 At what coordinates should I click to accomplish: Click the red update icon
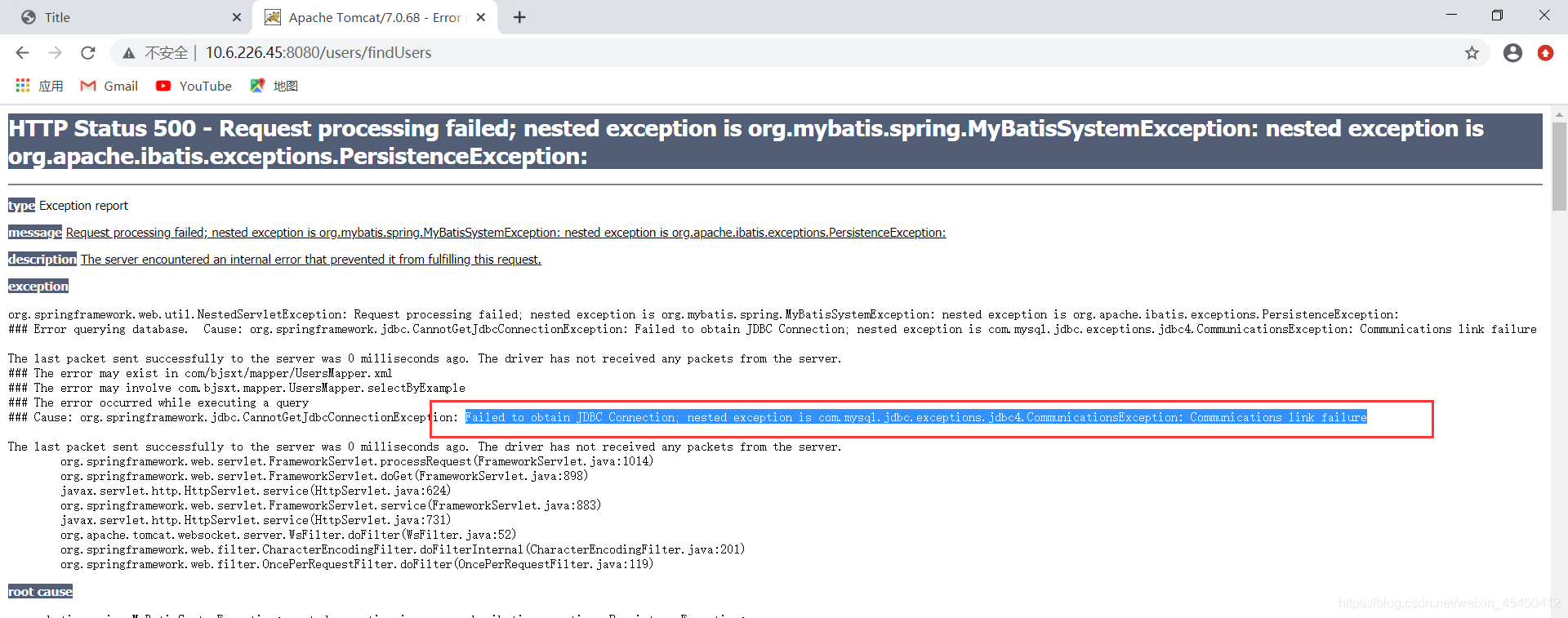point(1545,53)
